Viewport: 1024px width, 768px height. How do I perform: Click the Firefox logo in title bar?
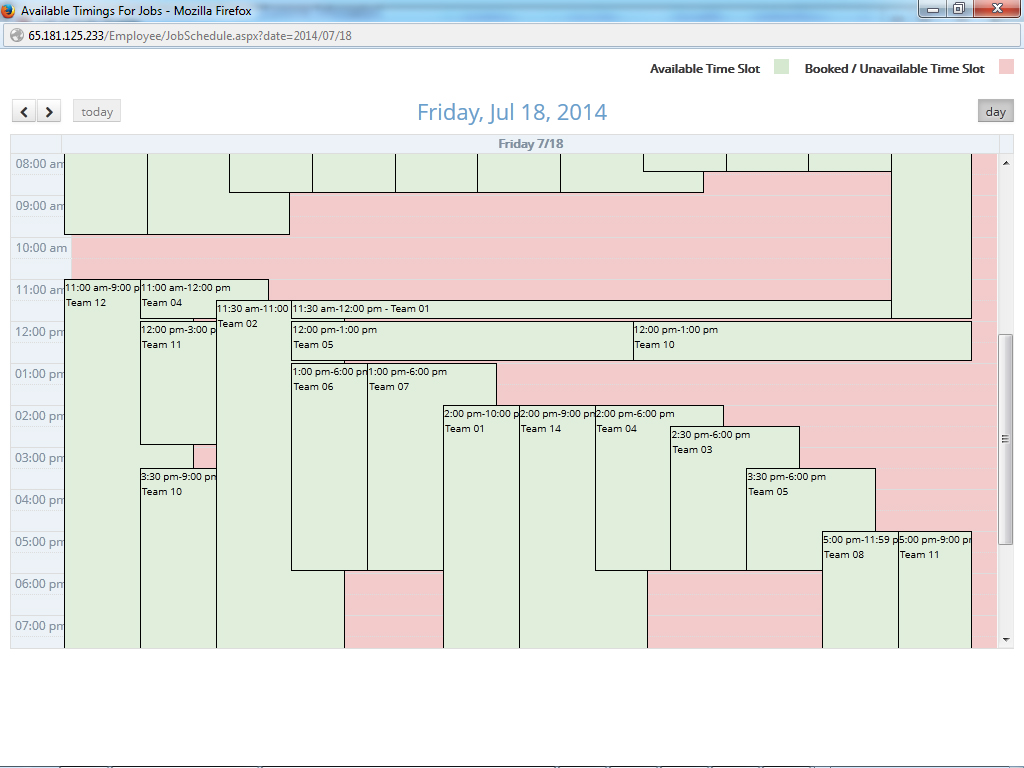click(x=8, y=10)
